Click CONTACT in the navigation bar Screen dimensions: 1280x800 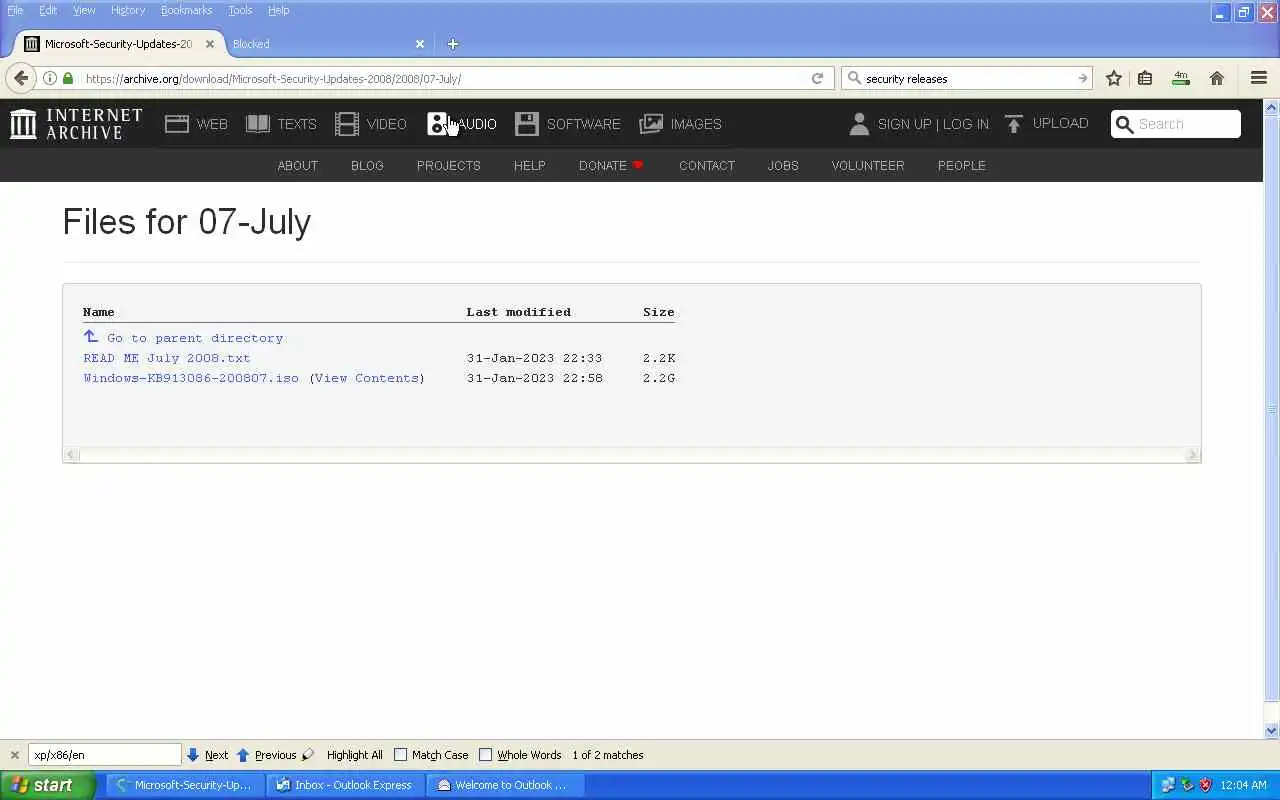pos(707,166)
